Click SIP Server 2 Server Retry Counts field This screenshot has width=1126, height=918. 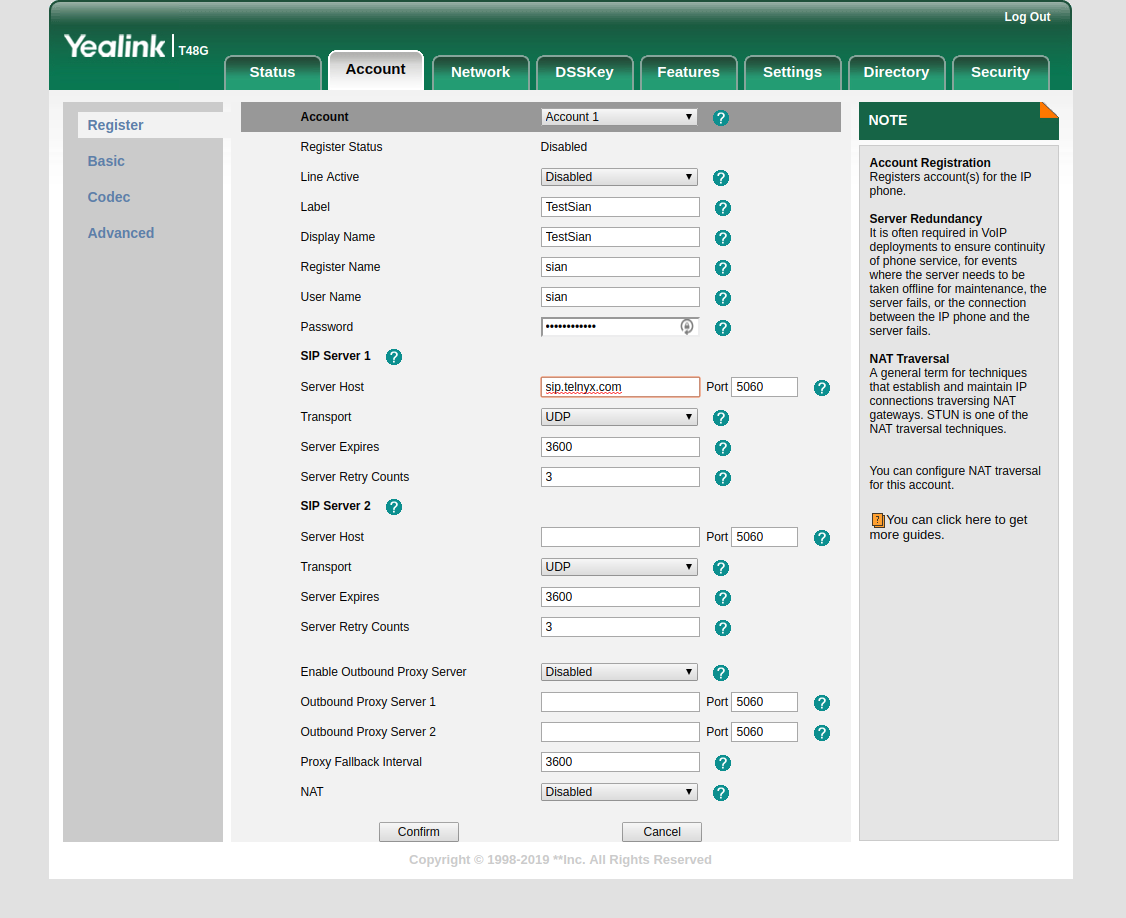click(x=620, y=627)
